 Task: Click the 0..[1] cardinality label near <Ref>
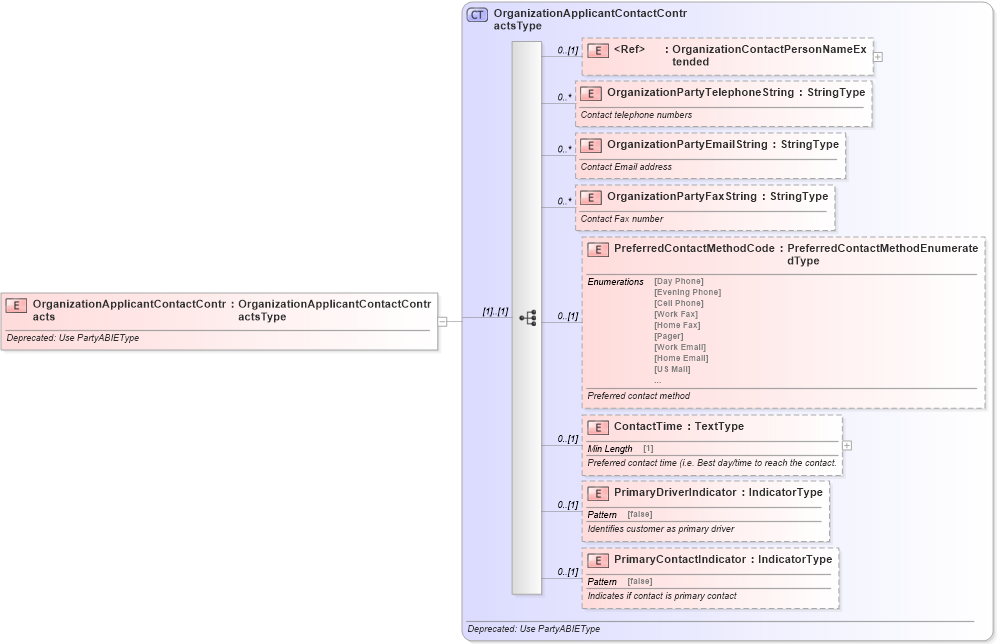pyautogui.click(x=565, y=49)
